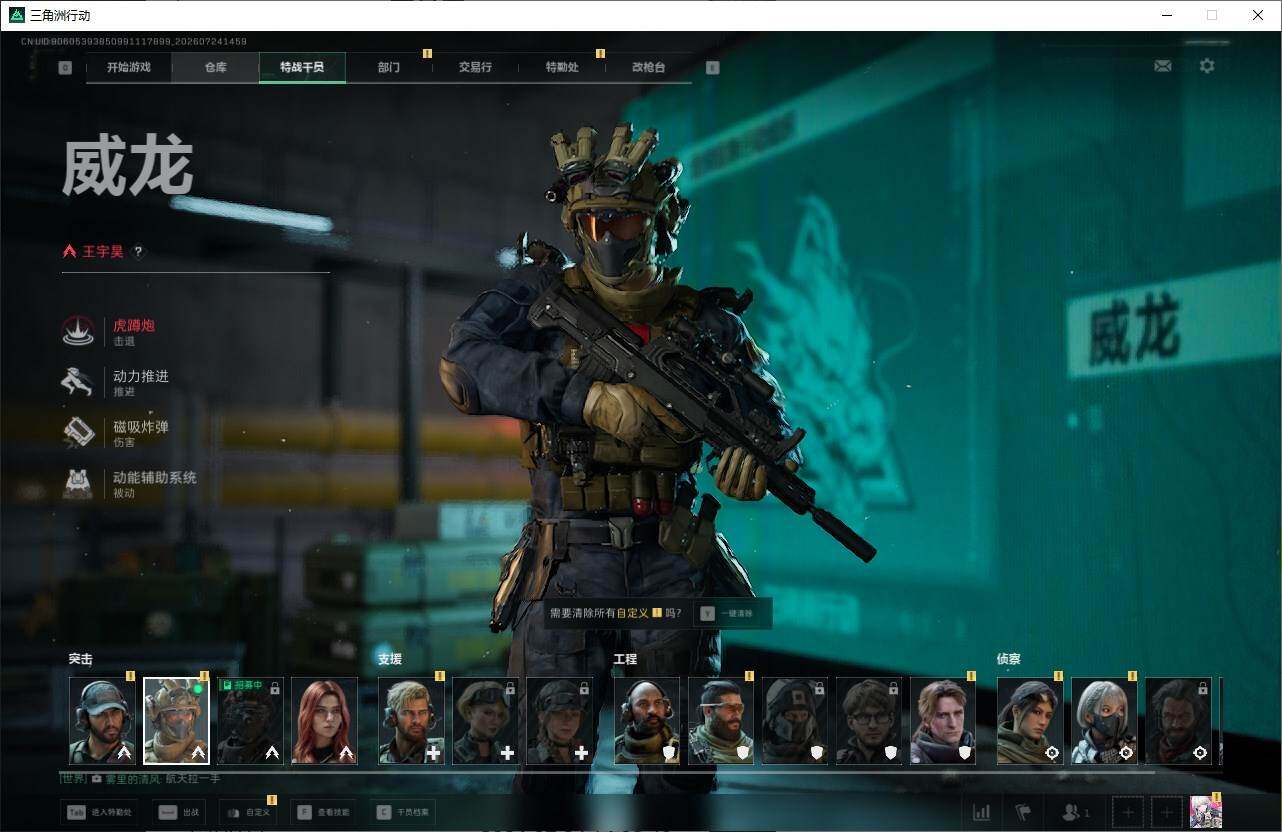Select the 动能辅助系统 passive skill icon
1282x832 pixels.
78,483
